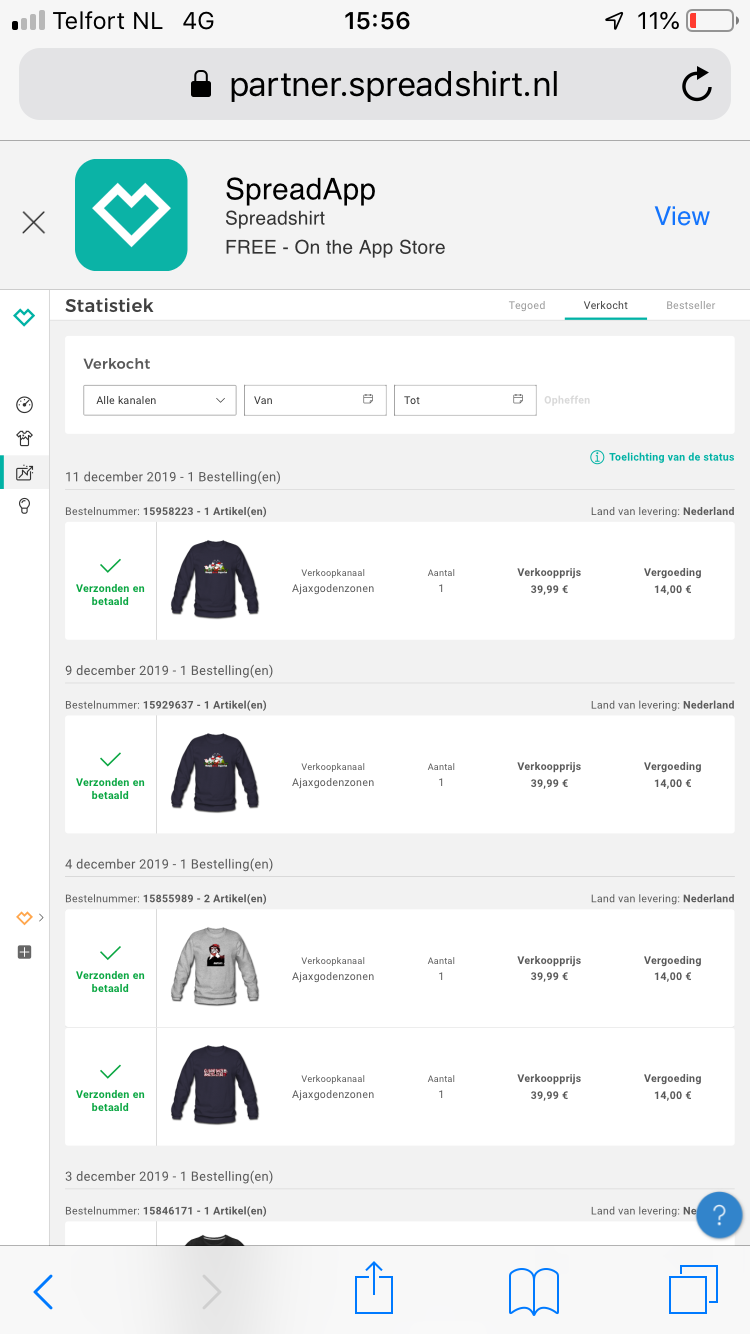Open the Van date field
Image resolution: width=750 pixels, height=1334 pixels.
click(315, 400)
